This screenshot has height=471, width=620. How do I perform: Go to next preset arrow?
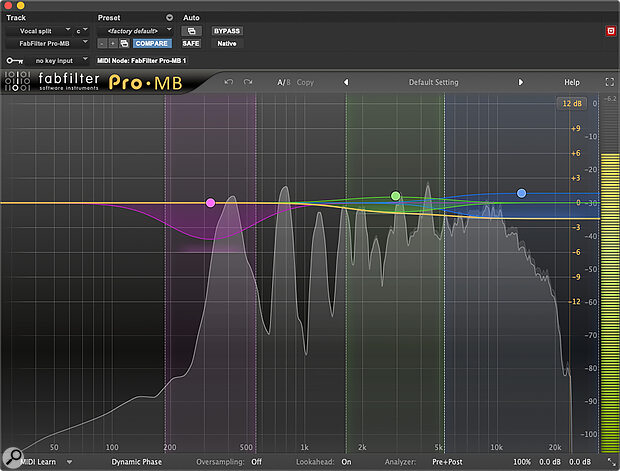pos(520,82)
